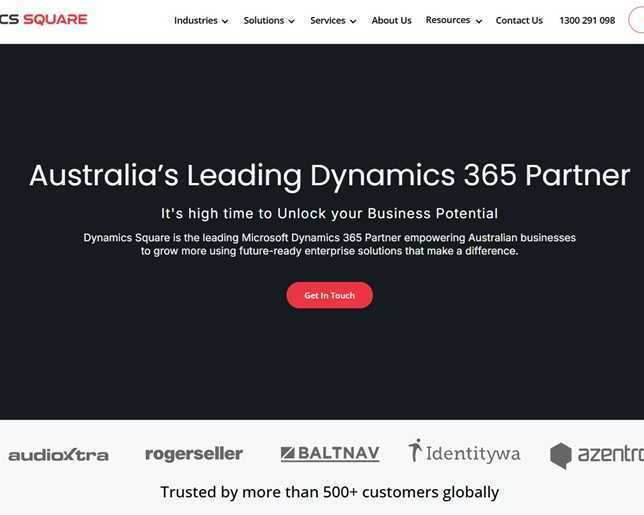The width and height of the screenshot is (644, 515).
Task: Click the rogerseller customer logo
Action: click(194, 454)
